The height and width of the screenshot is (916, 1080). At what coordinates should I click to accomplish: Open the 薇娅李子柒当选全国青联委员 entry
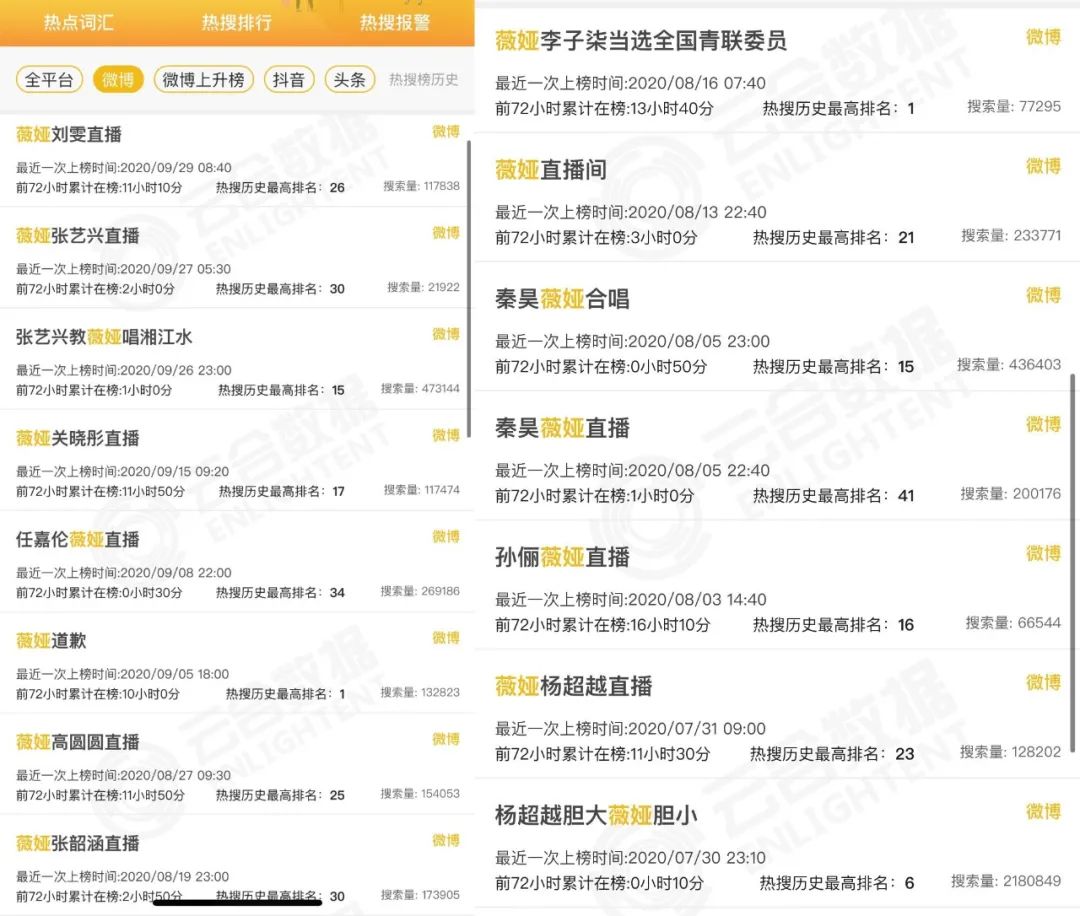[x=777, y=71]
